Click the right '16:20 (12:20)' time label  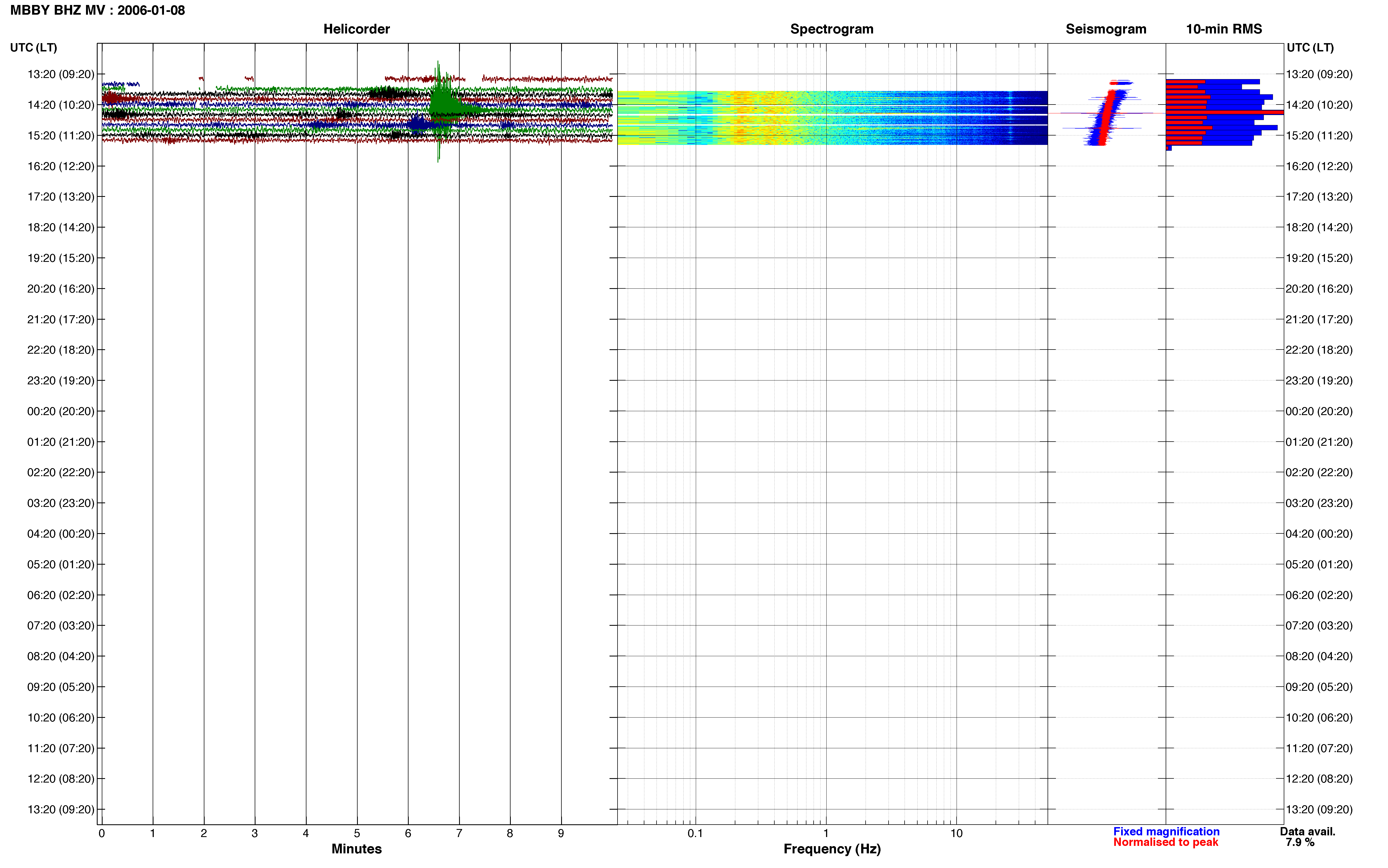point(1319,166)
